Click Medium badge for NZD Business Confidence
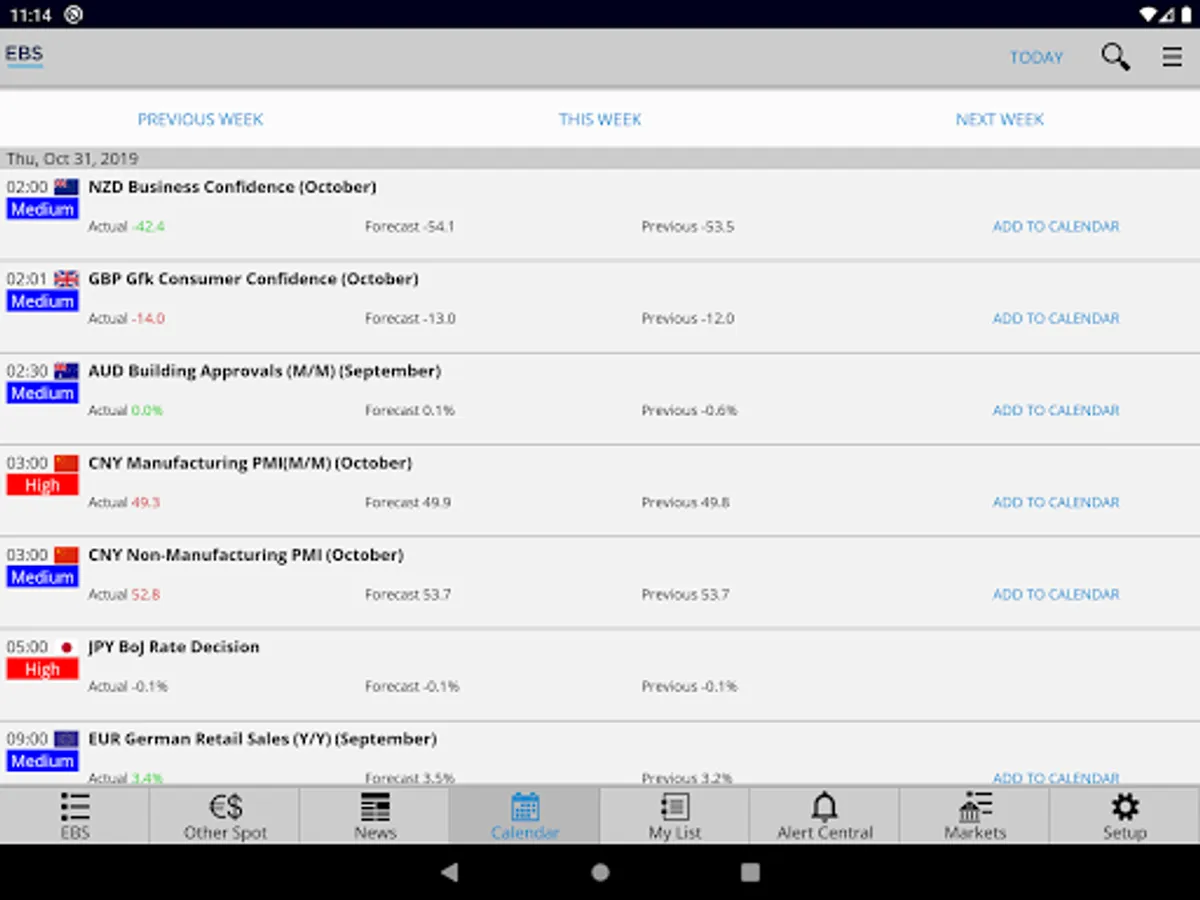This screenshot has width=1200, height=900. pos(42,209)
